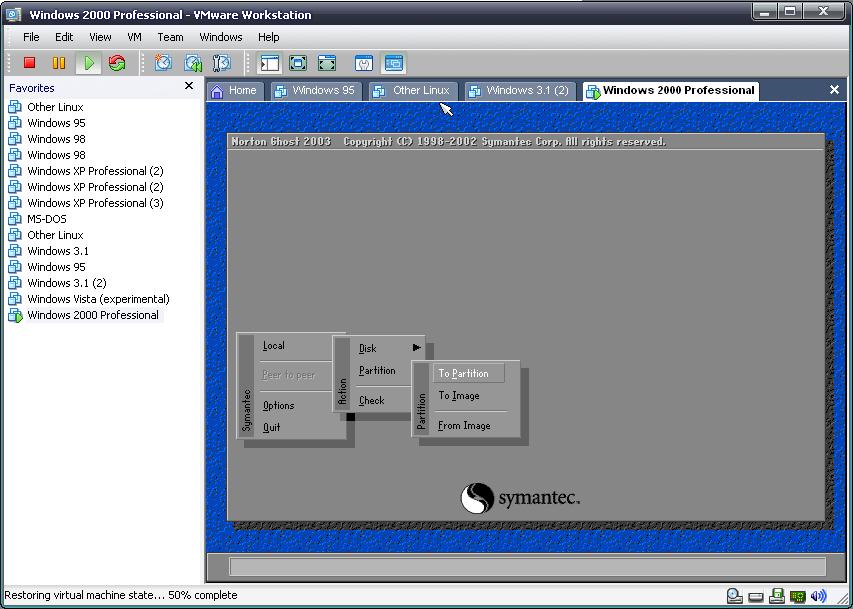Switch to the Windows 3.1 (2) tab
The height and width of the screenshot is (609, 853).
point(520,91)
